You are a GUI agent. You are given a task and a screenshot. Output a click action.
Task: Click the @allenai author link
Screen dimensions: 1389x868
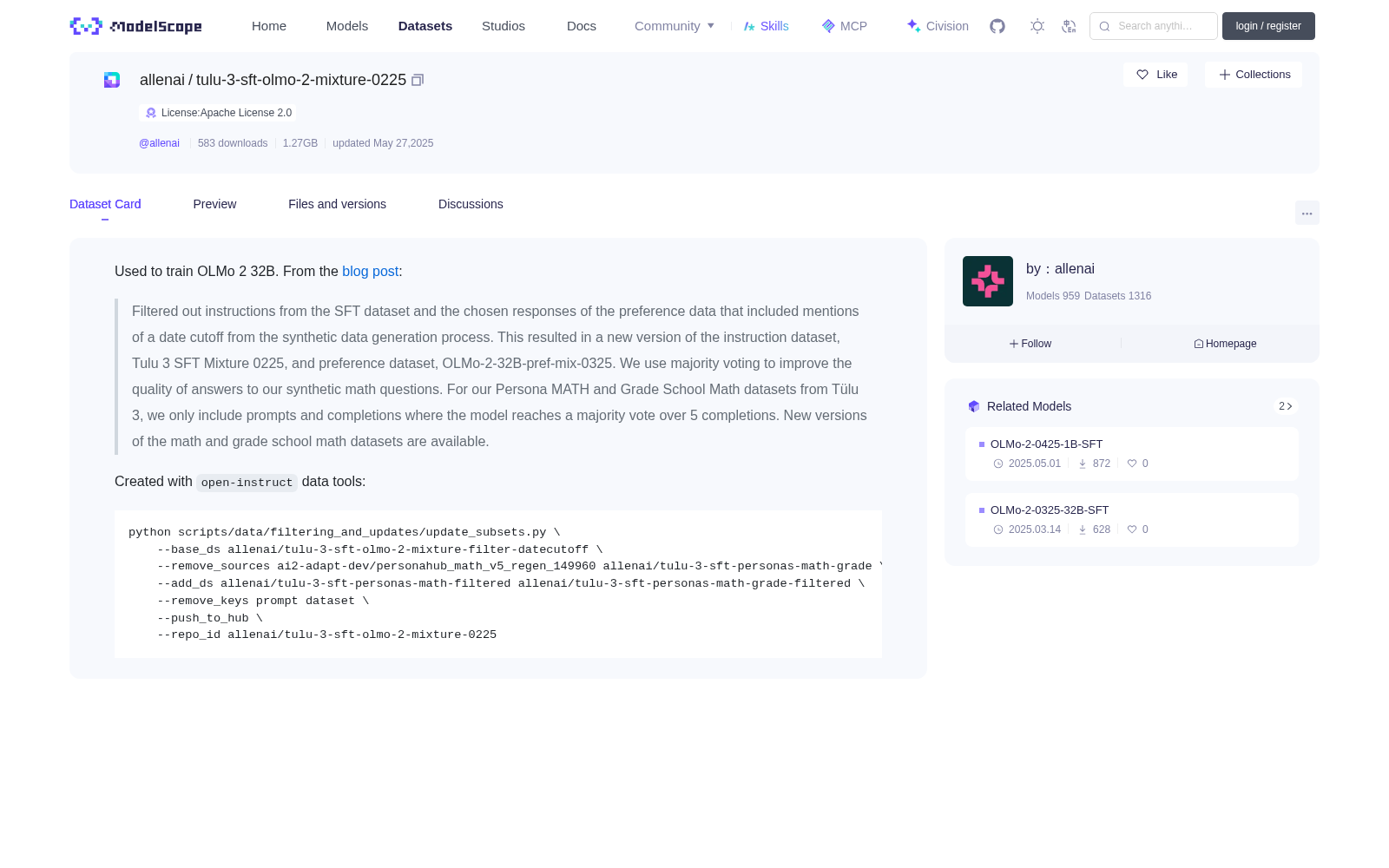click(159, 143)
